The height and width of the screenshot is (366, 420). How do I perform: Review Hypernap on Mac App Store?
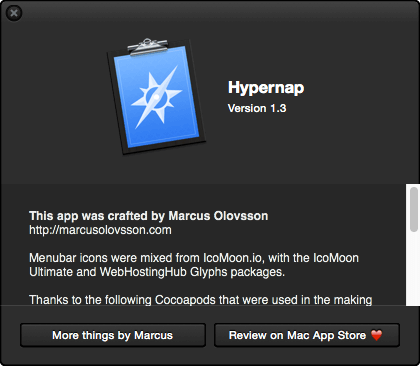tap(307, 335)
